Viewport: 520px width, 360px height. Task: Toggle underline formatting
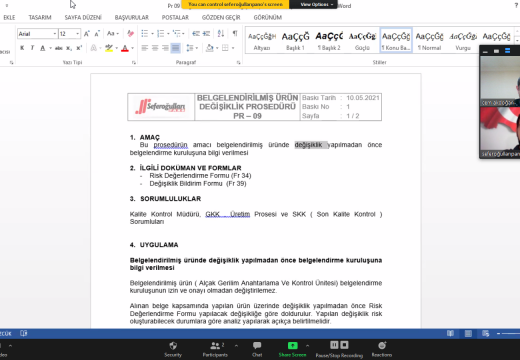[x=43, y=48]
